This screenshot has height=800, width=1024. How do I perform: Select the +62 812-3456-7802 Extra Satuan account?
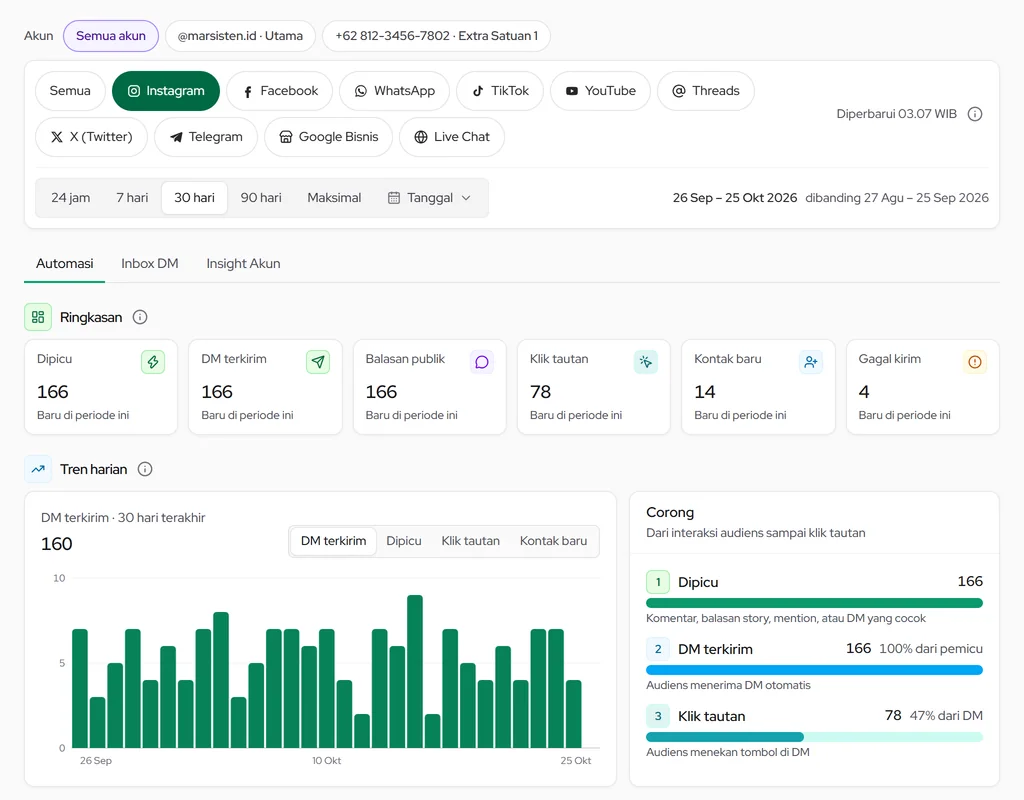436,36
